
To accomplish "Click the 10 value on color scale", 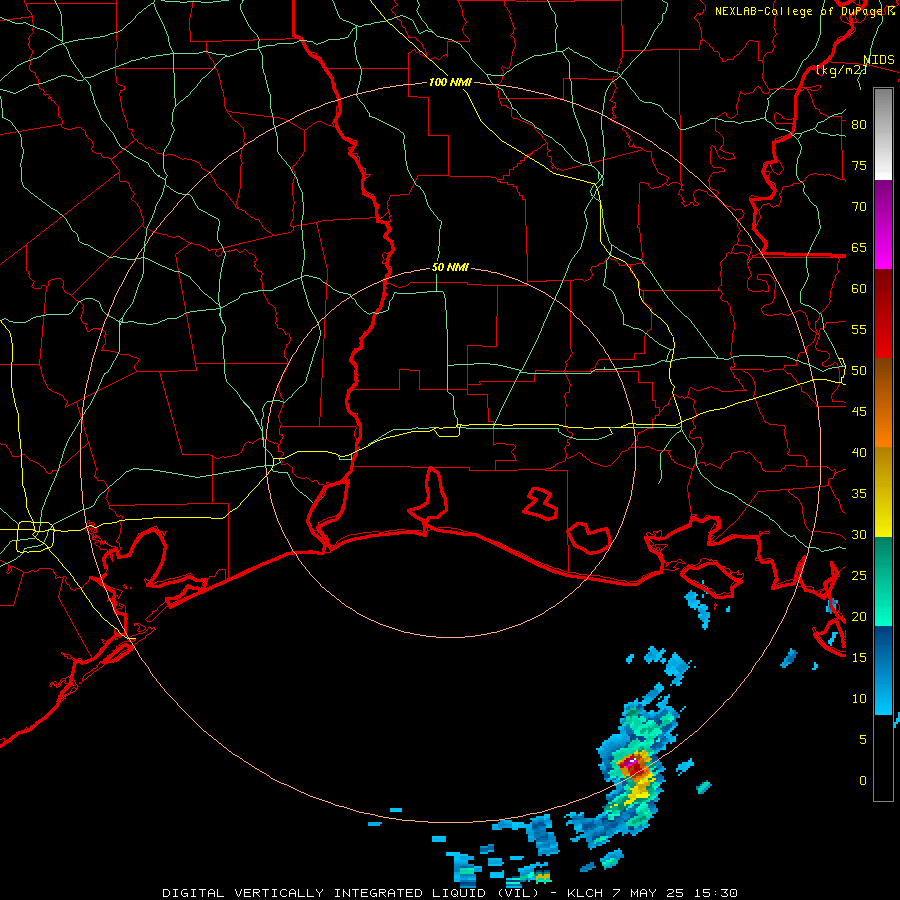I will point(859,699).
